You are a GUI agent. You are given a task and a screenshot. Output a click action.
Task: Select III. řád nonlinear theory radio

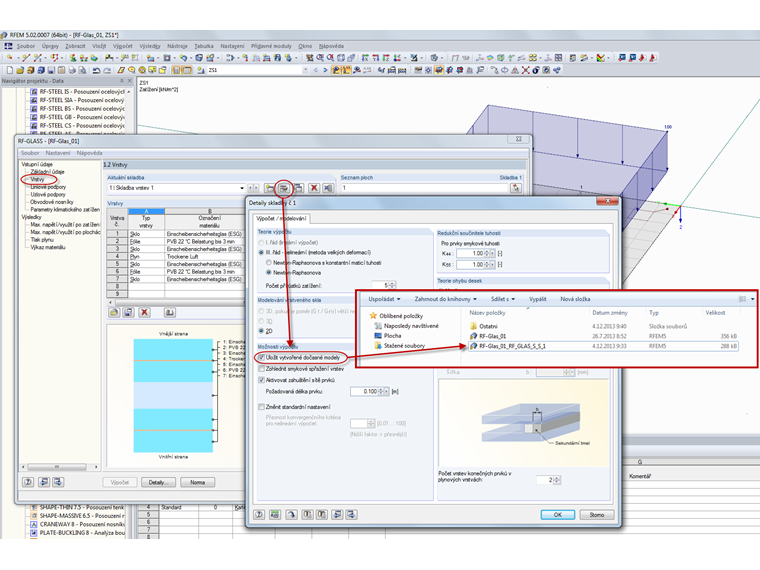coord(262,253)
